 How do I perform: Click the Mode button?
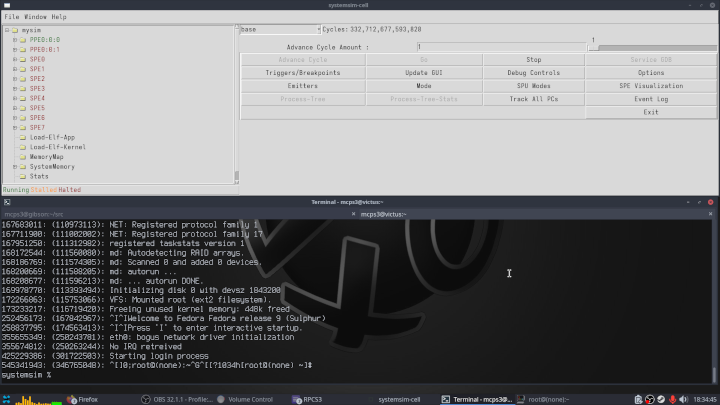424,86
